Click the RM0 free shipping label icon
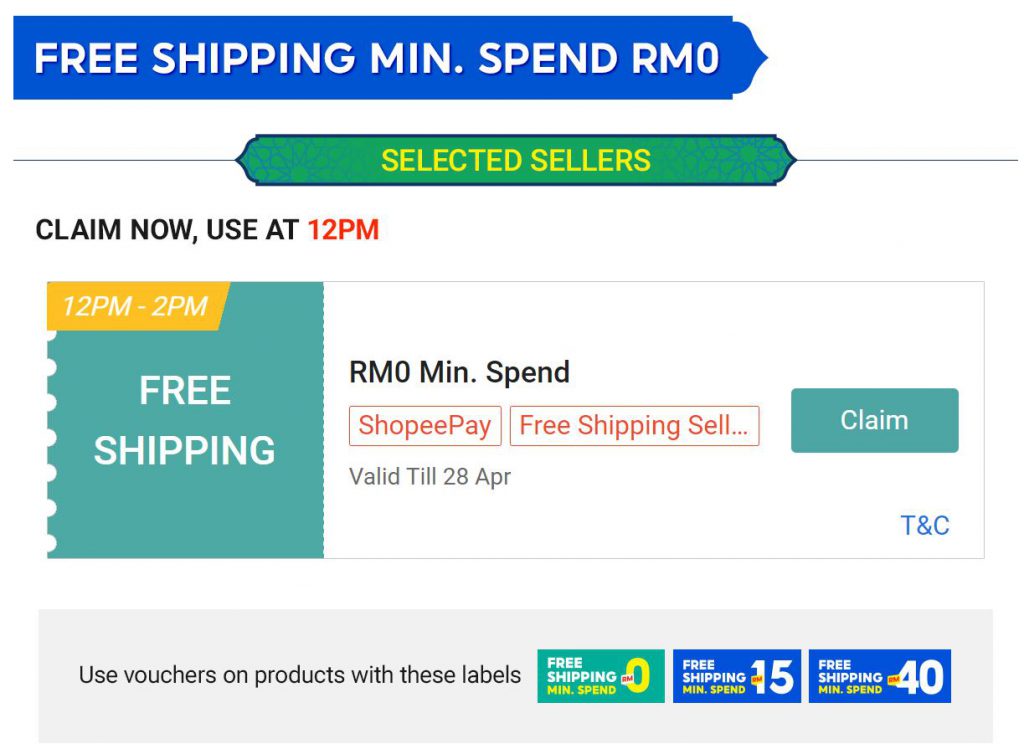The height and width of the screenshot is (754, 1024). tap(600, 676)
